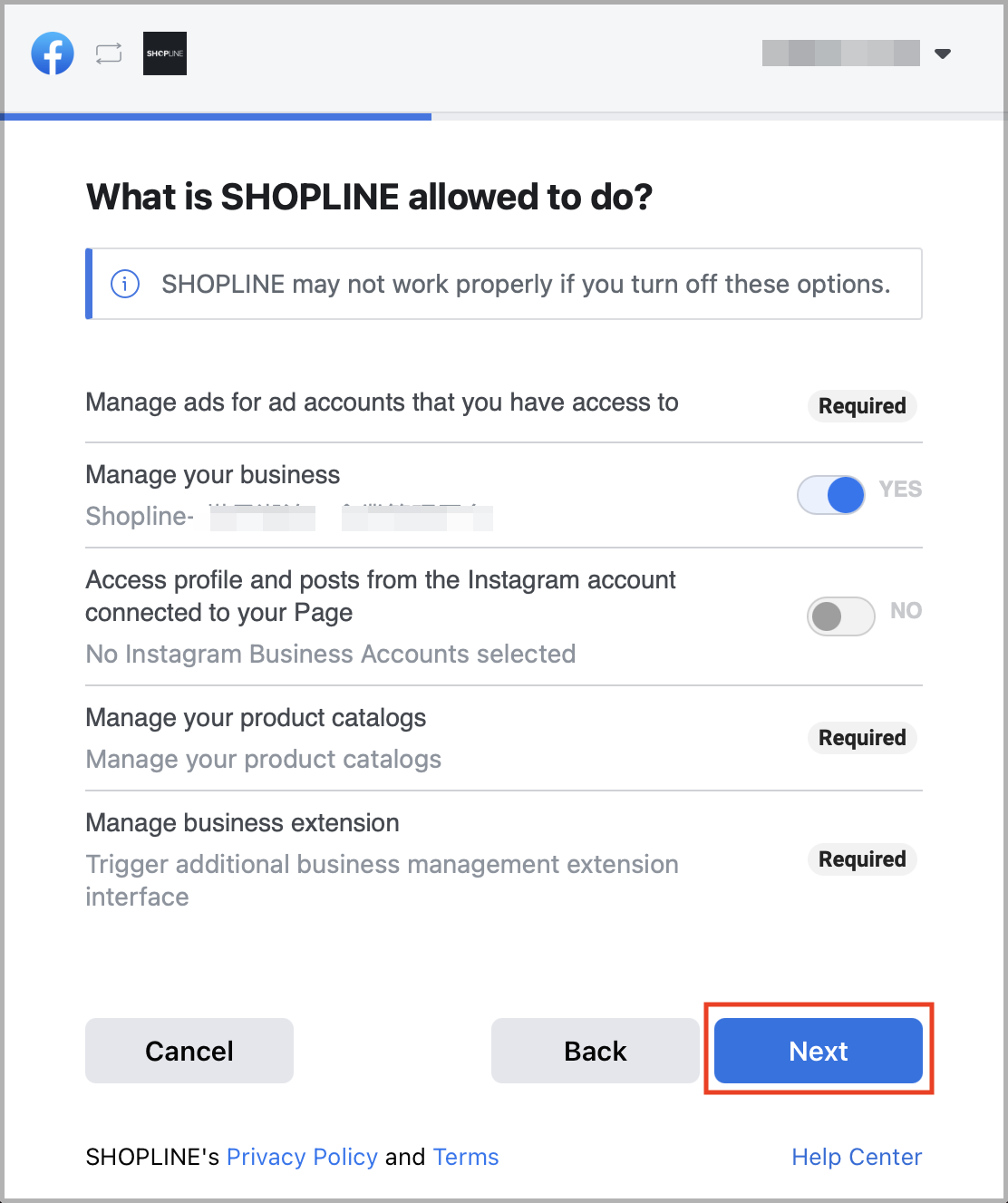This screenshot has height=1203, width=1008.
Task: Click the blue progress bar at top
Action: [x=216, y=116]
